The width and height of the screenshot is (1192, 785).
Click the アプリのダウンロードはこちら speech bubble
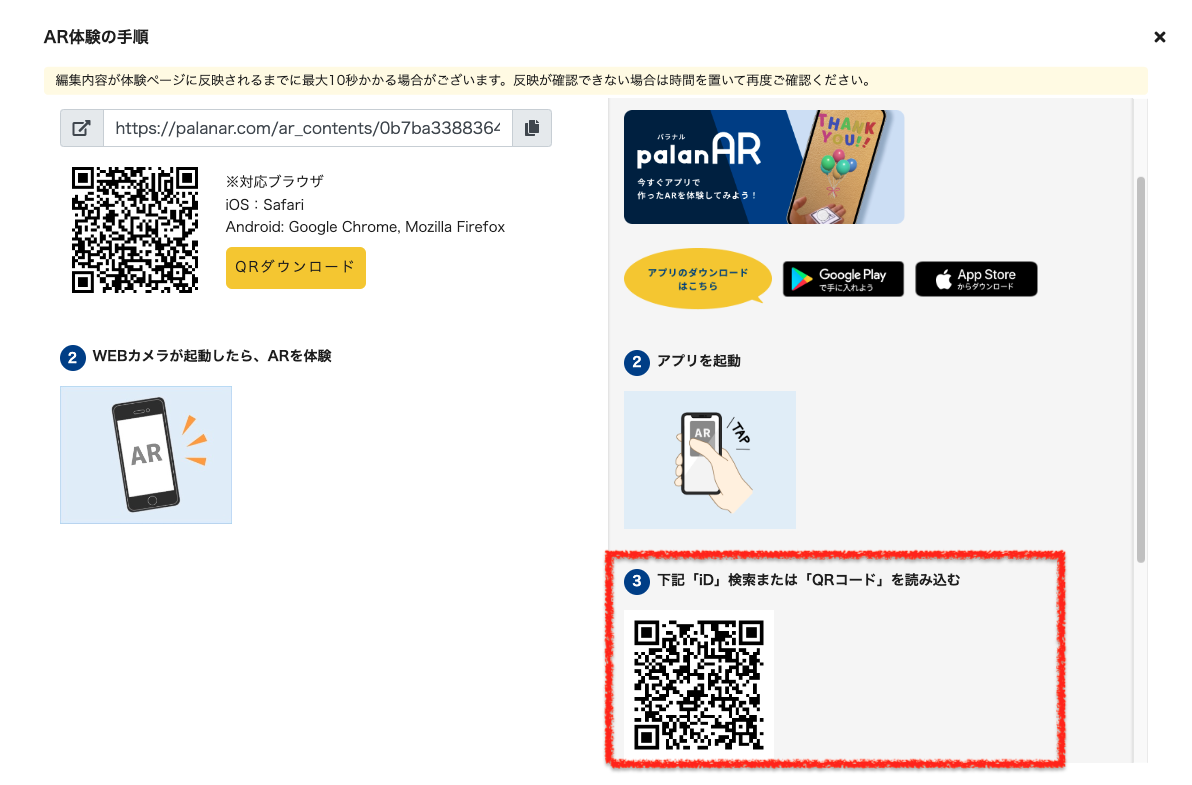point(697,279)
